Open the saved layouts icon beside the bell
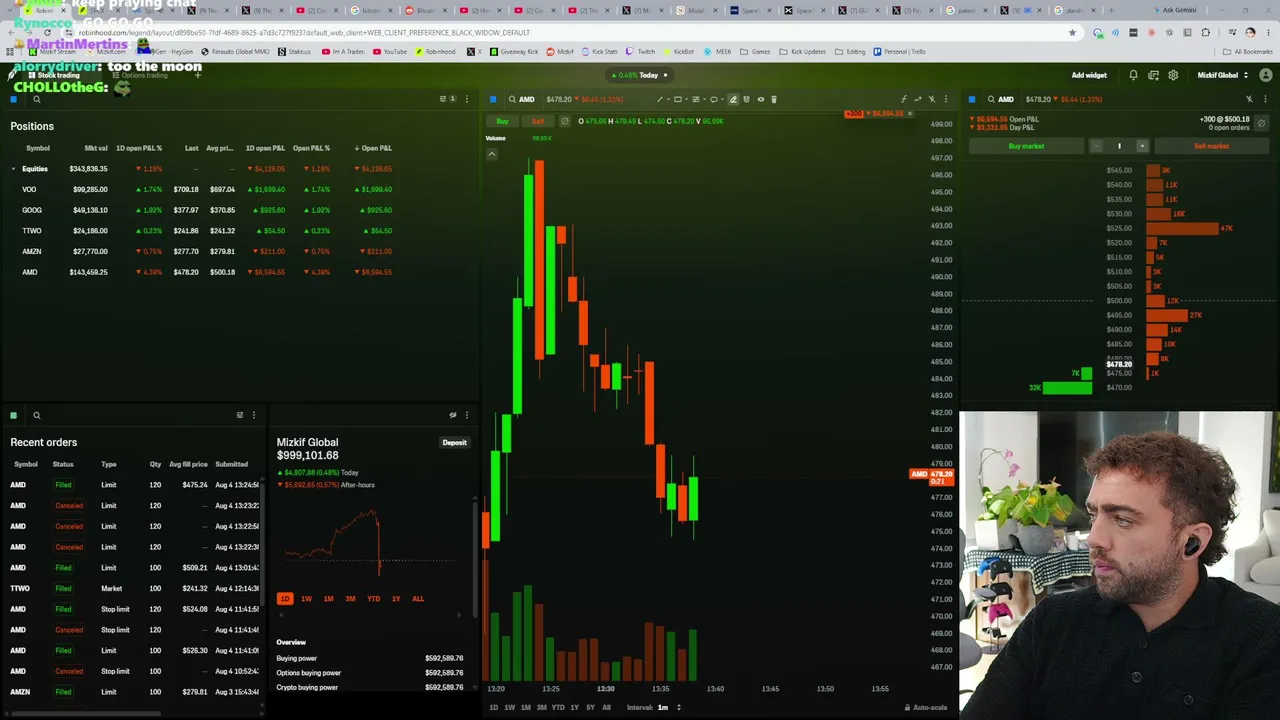The height and width of the screenshot is (720, 1280). pyautogui.click(x=1153, y=75)
